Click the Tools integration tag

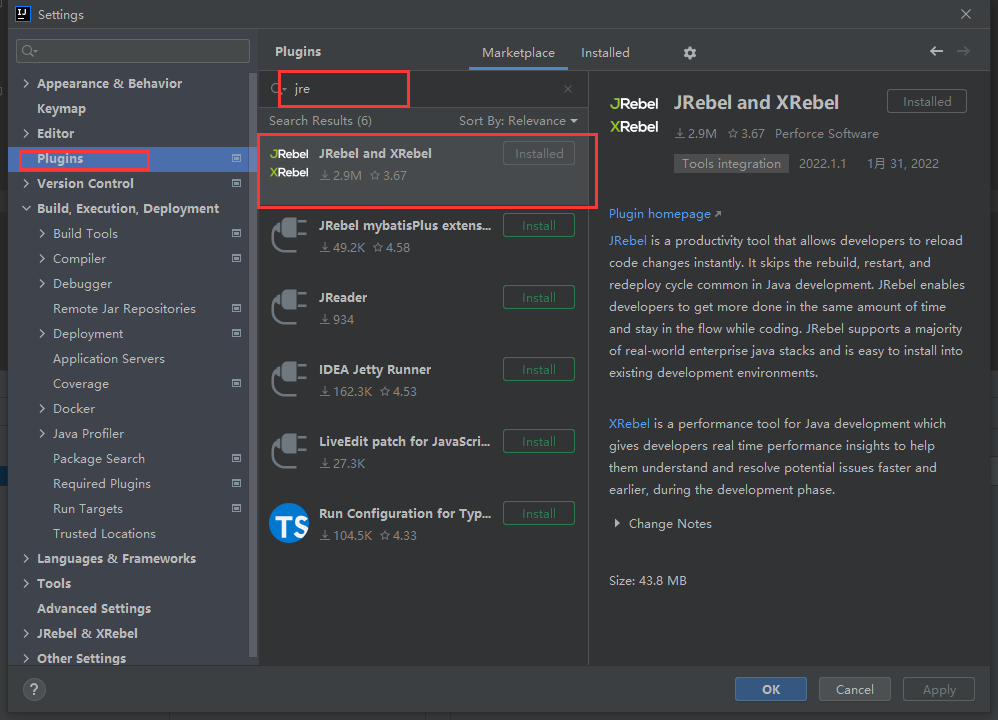tap(731, 164)
